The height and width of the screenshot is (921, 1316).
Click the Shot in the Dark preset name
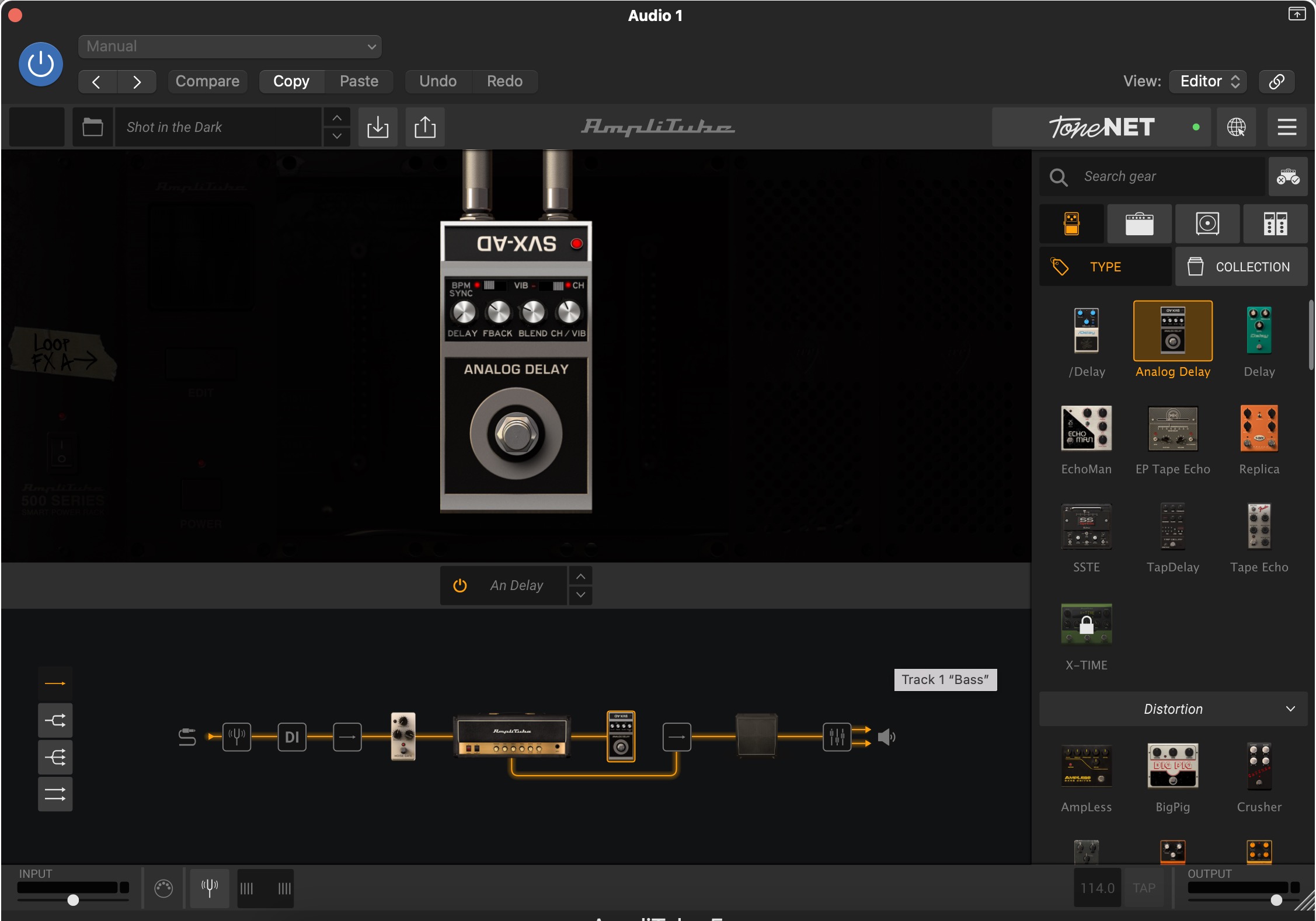coord(218,127)
